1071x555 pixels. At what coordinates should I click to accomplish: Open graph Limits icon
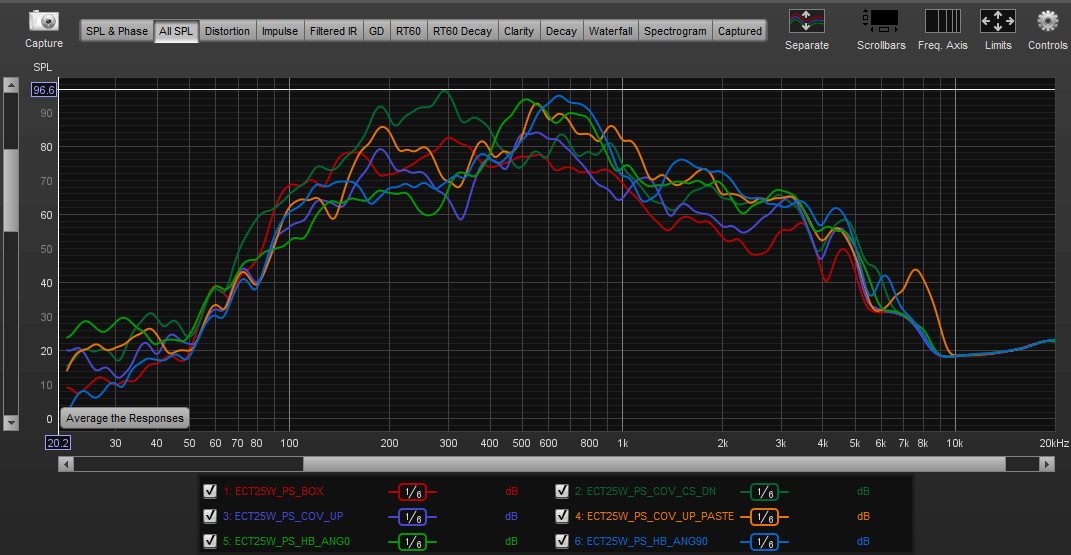(x=998, y=21)
